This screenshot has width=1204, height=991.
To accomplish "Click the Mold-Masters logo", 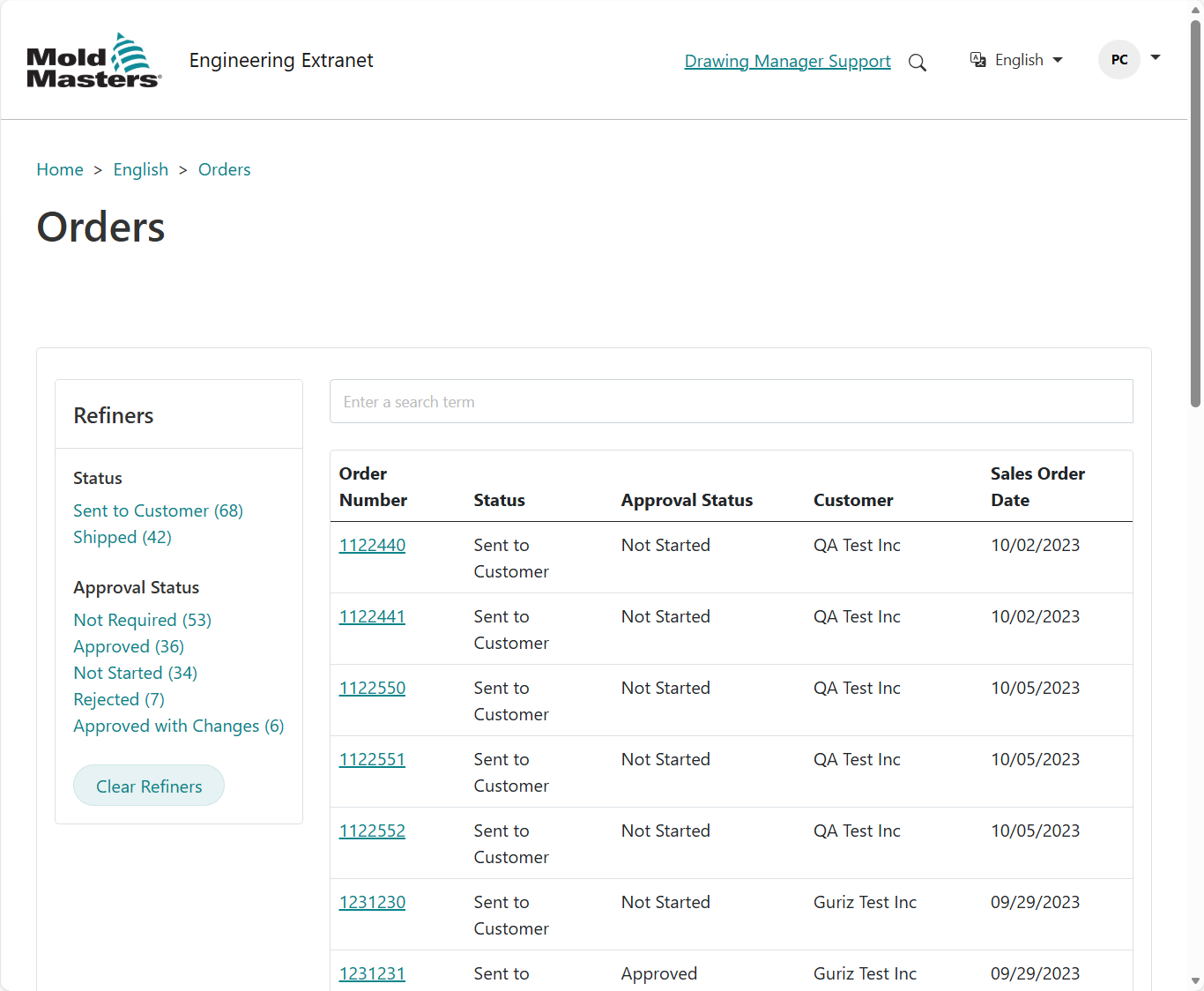I will 93,59.
